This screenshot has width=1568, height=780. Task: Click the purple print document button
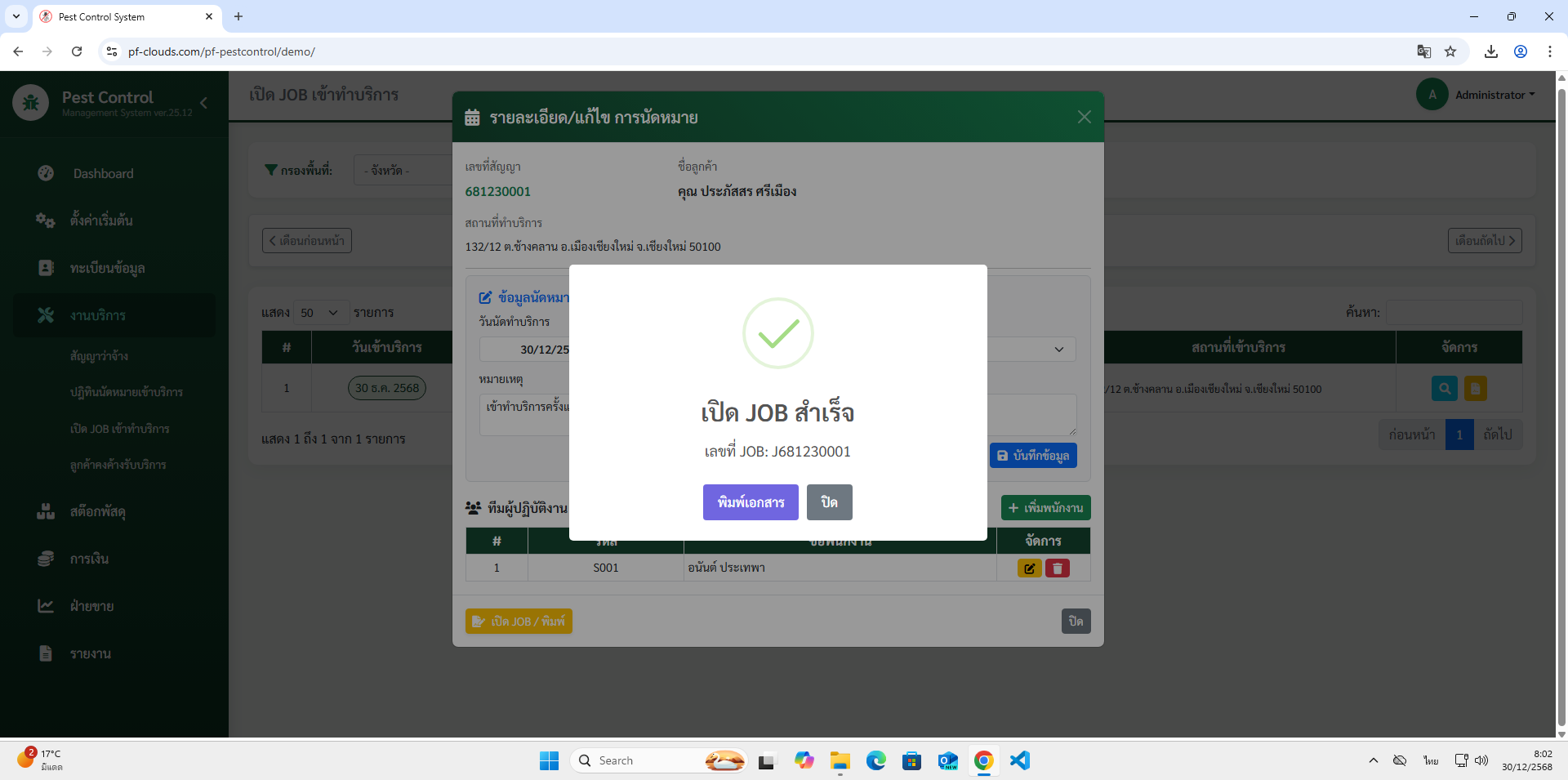click(750, 502)
